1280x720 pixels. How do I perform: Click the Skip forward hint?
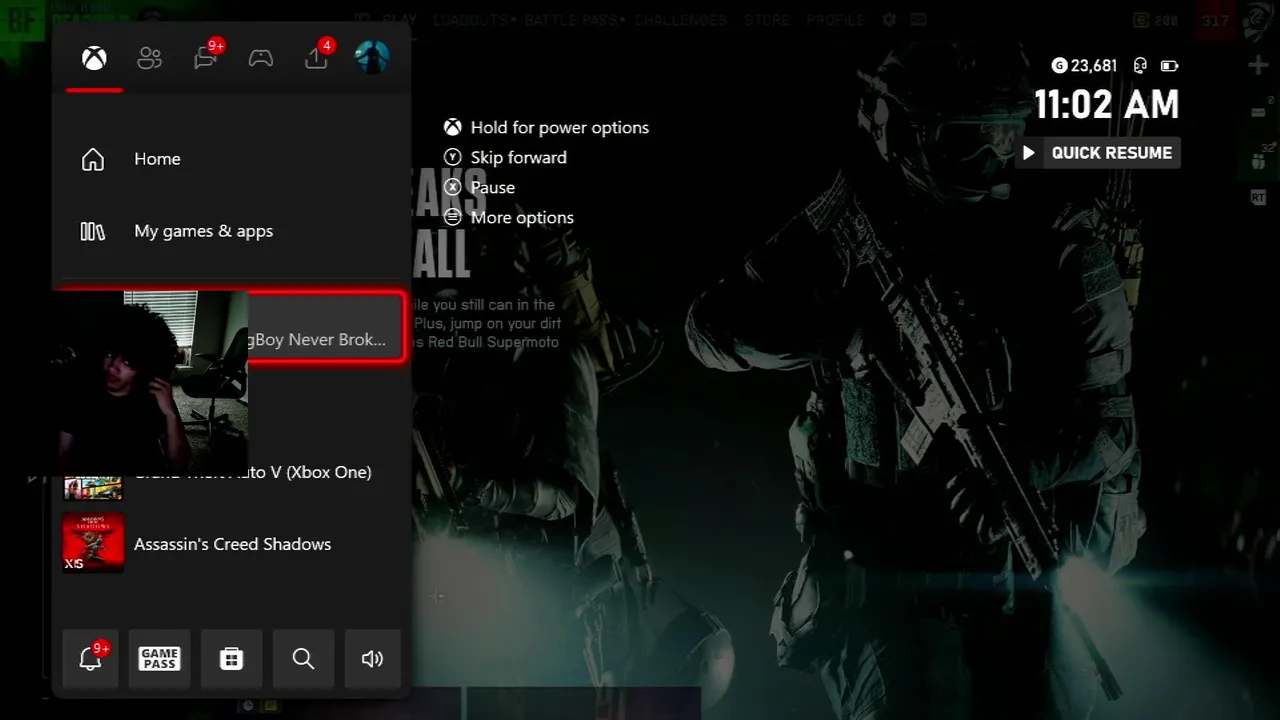506,157
